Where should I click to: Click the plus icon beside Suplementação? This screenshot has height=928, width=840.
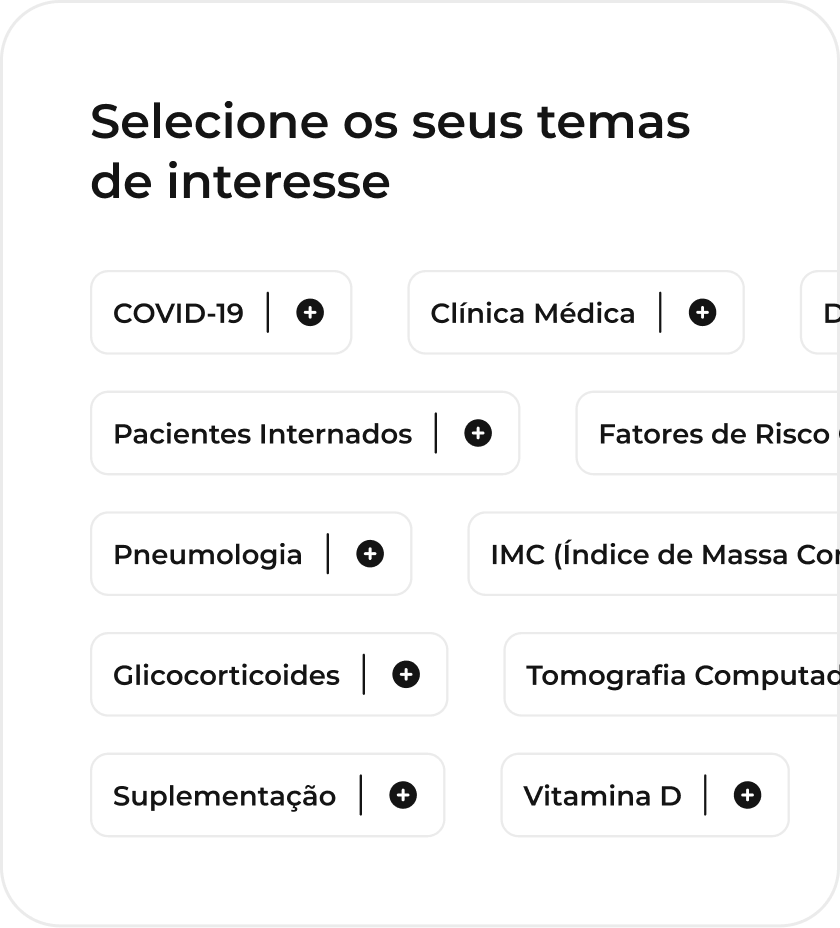coord(403,795)
